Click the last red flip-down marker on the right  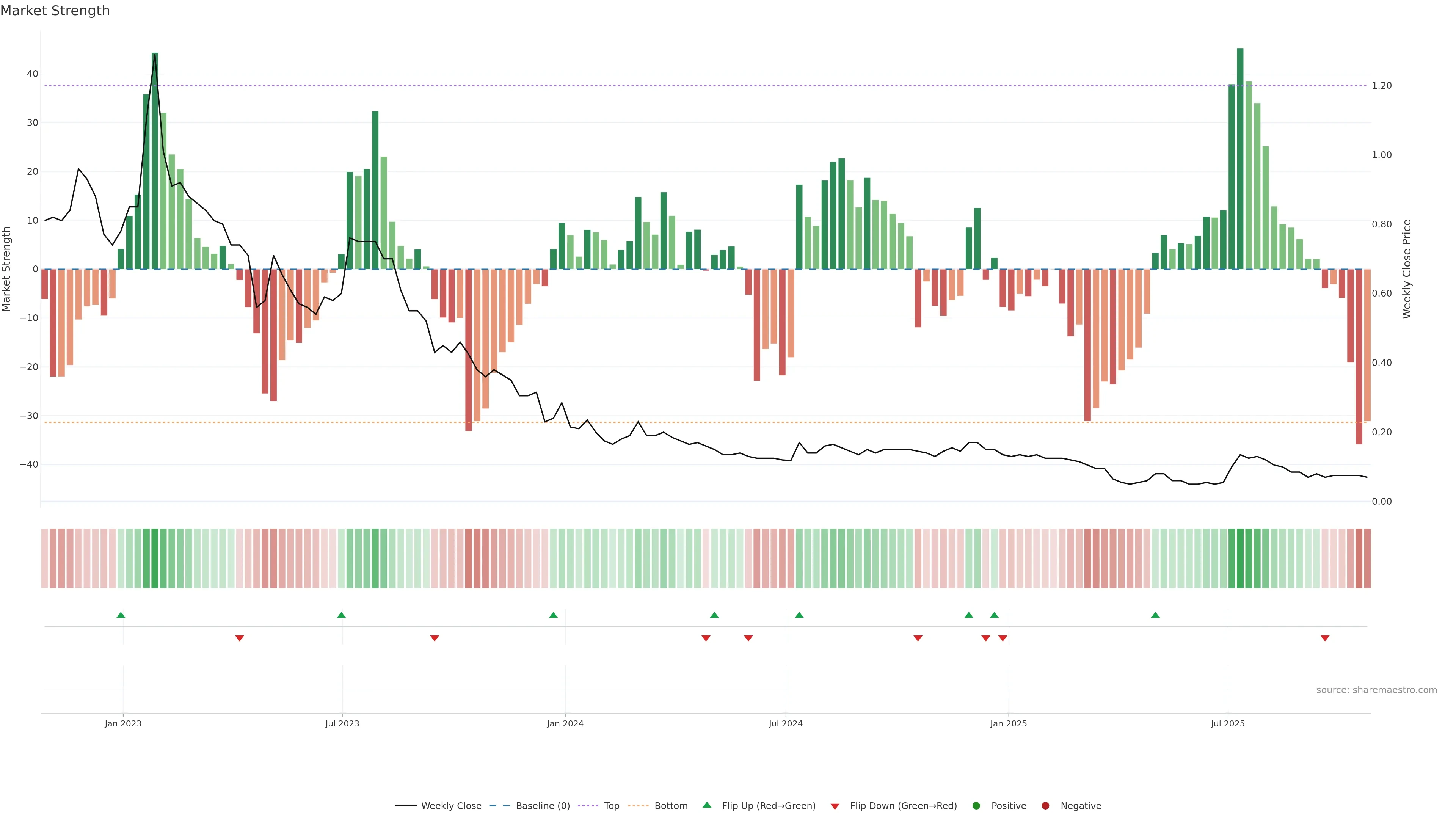click(1325, 638)
